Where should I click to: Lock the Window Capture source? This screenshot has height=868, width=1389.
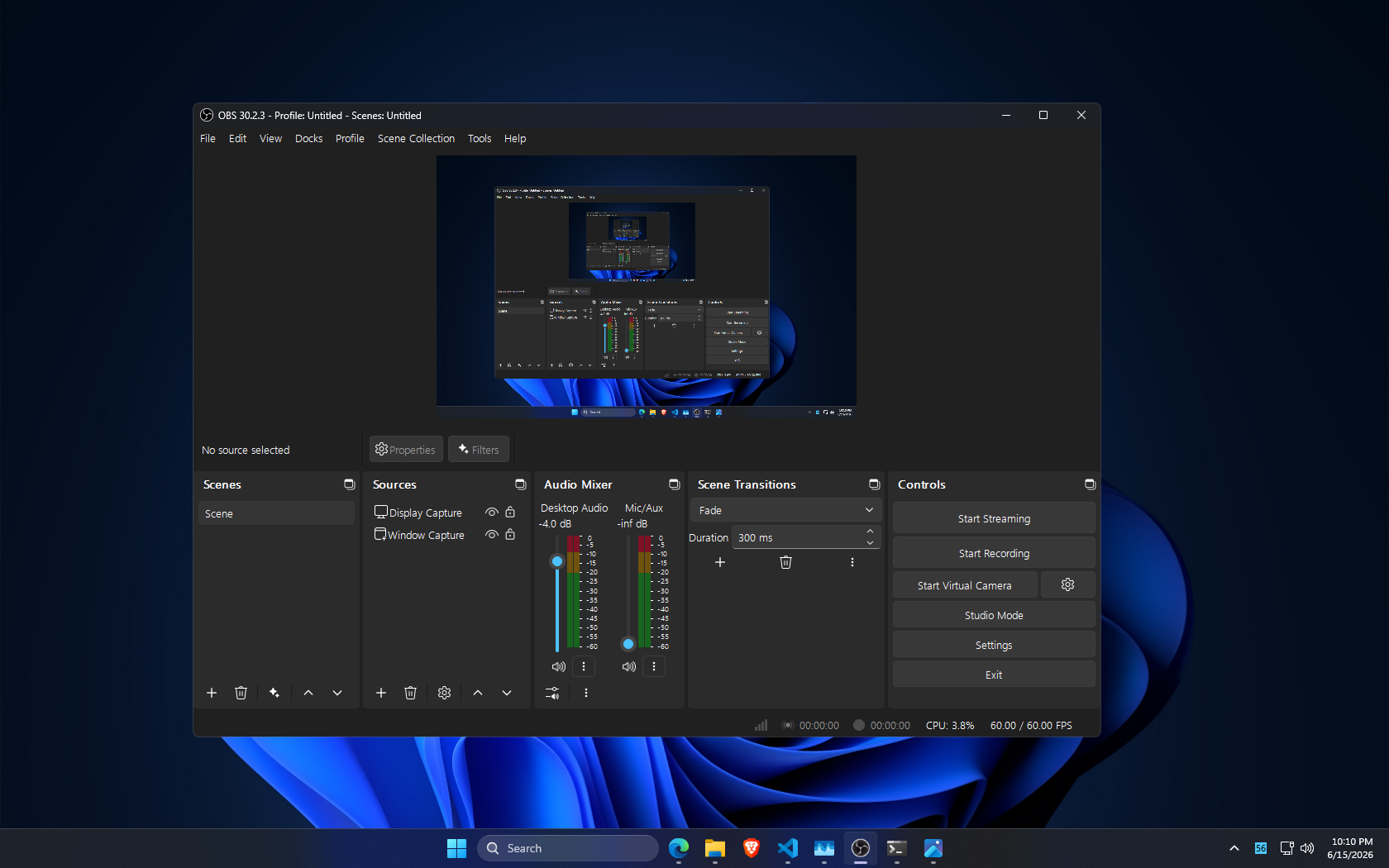click(510, 535)
